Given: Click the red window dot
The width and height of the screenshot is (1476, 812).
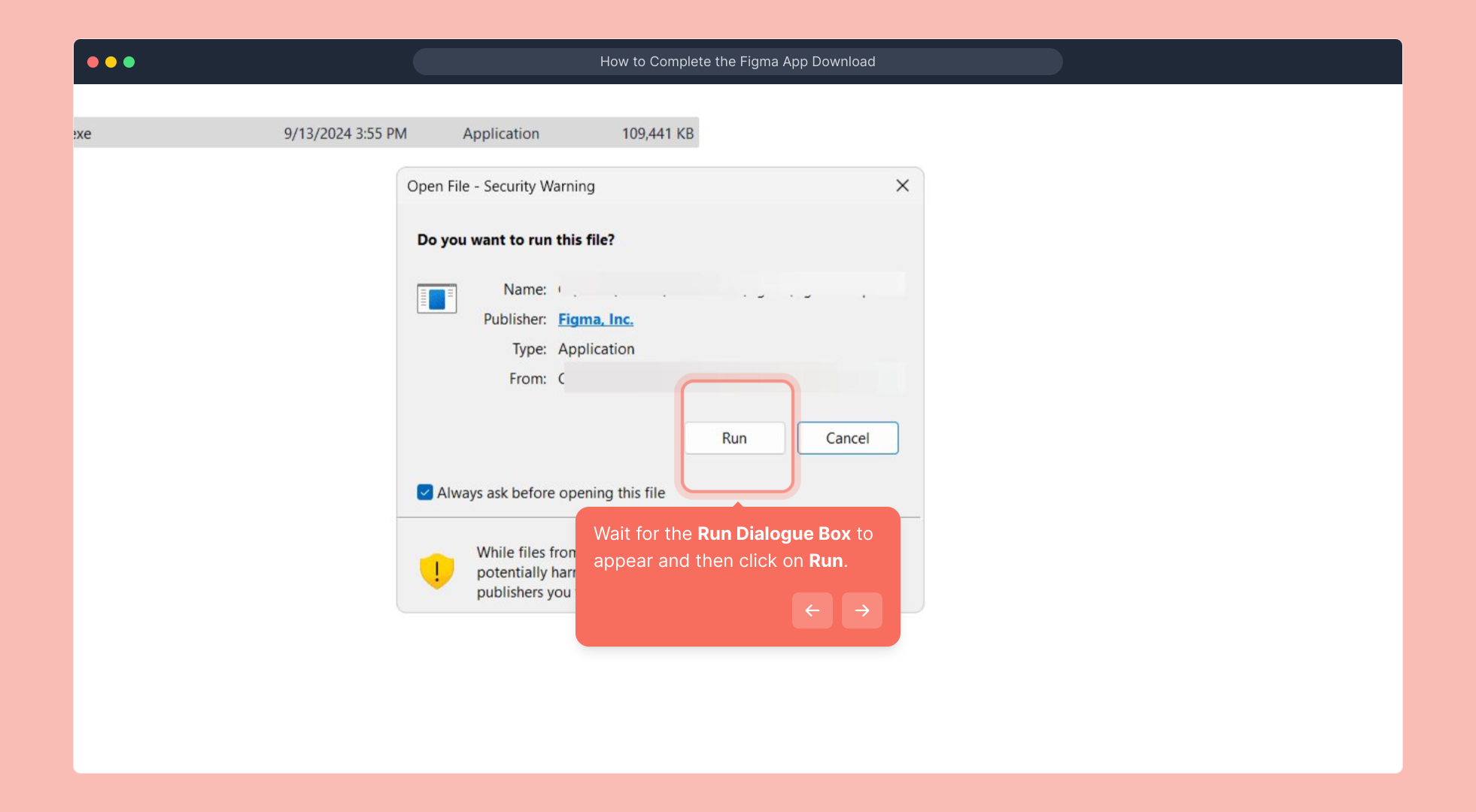Looking at the screenshot, I should tap(93, 62).
